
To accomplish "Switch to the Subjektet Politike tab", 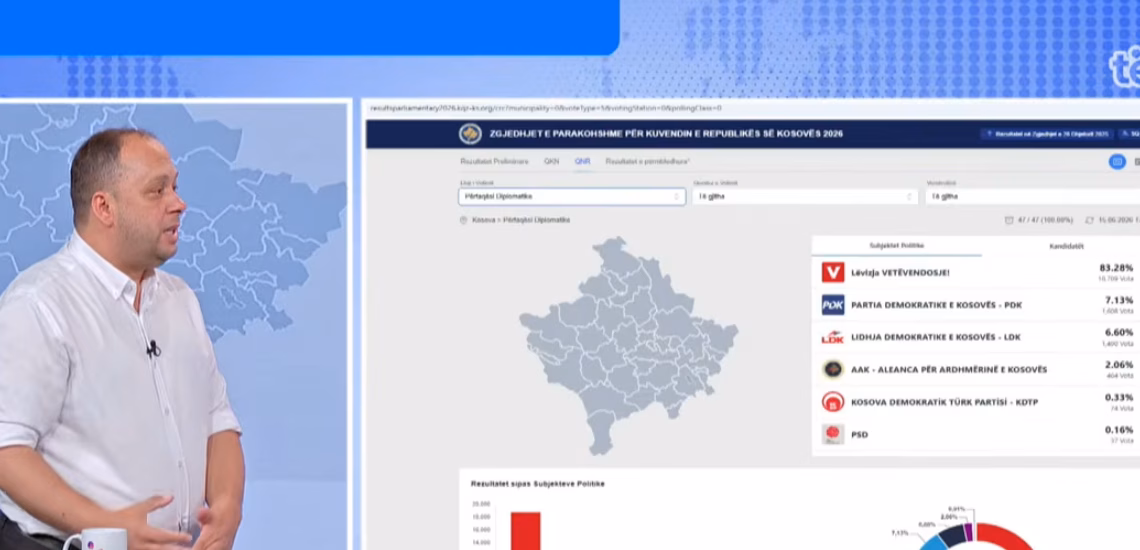I will coord(896,246).
